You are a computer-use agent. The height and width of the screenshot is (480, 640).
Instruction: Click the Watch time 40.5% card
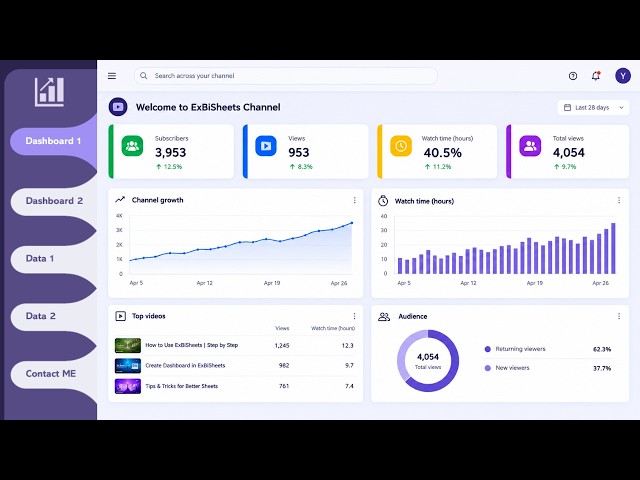437,151
